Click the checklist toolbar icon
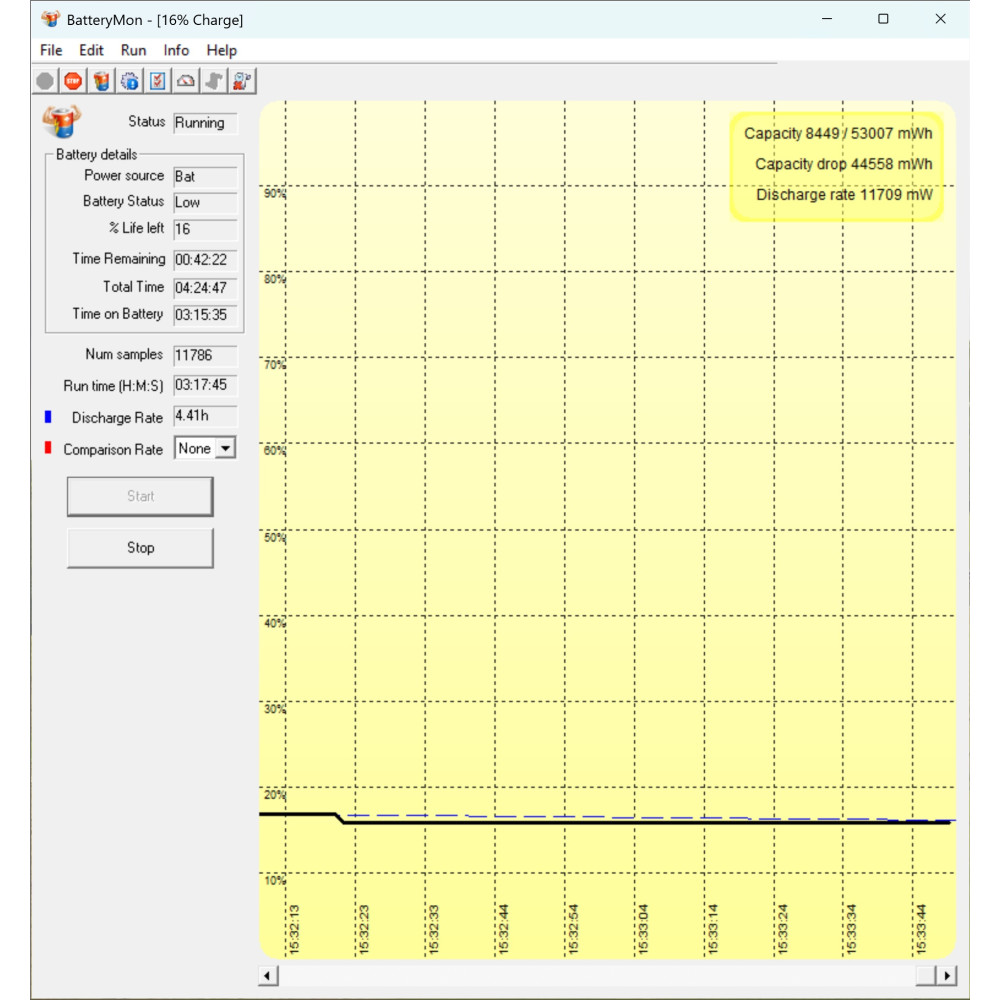The width and height of the screenshot is (1000, 1000). point(157,81)
